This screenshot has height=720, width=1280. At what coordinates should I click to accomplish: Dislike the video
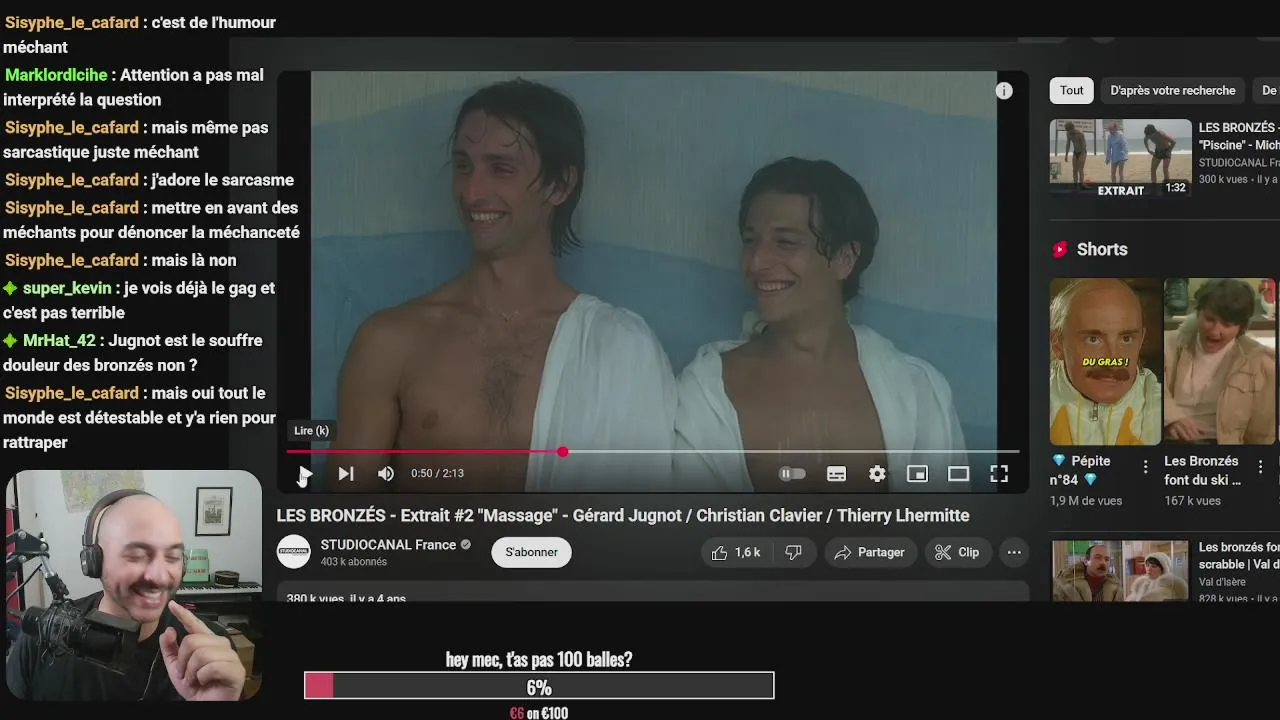coord(793,552)
